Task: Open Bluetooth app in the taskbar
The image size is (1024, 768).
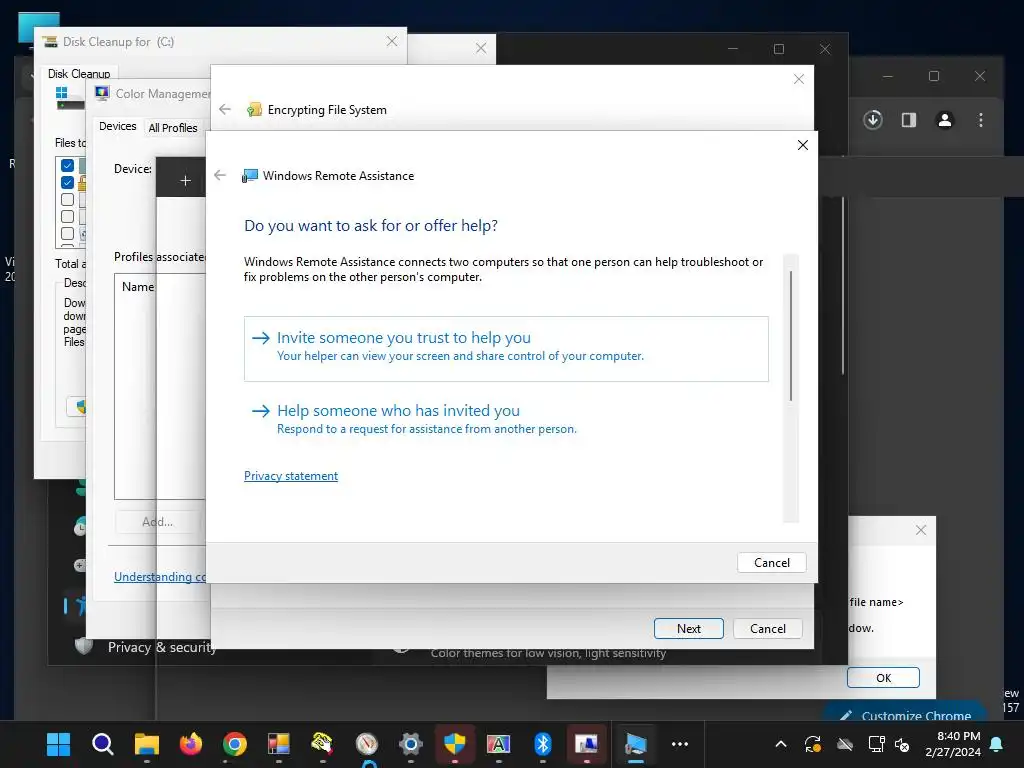Action: (543, 743)
